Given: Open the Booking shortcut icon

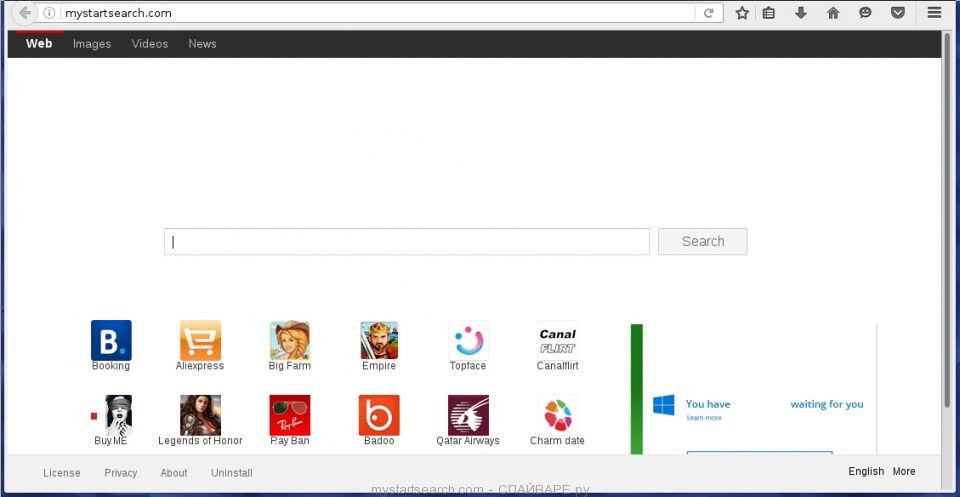Looking at the screenshot, I should (111, 340).
